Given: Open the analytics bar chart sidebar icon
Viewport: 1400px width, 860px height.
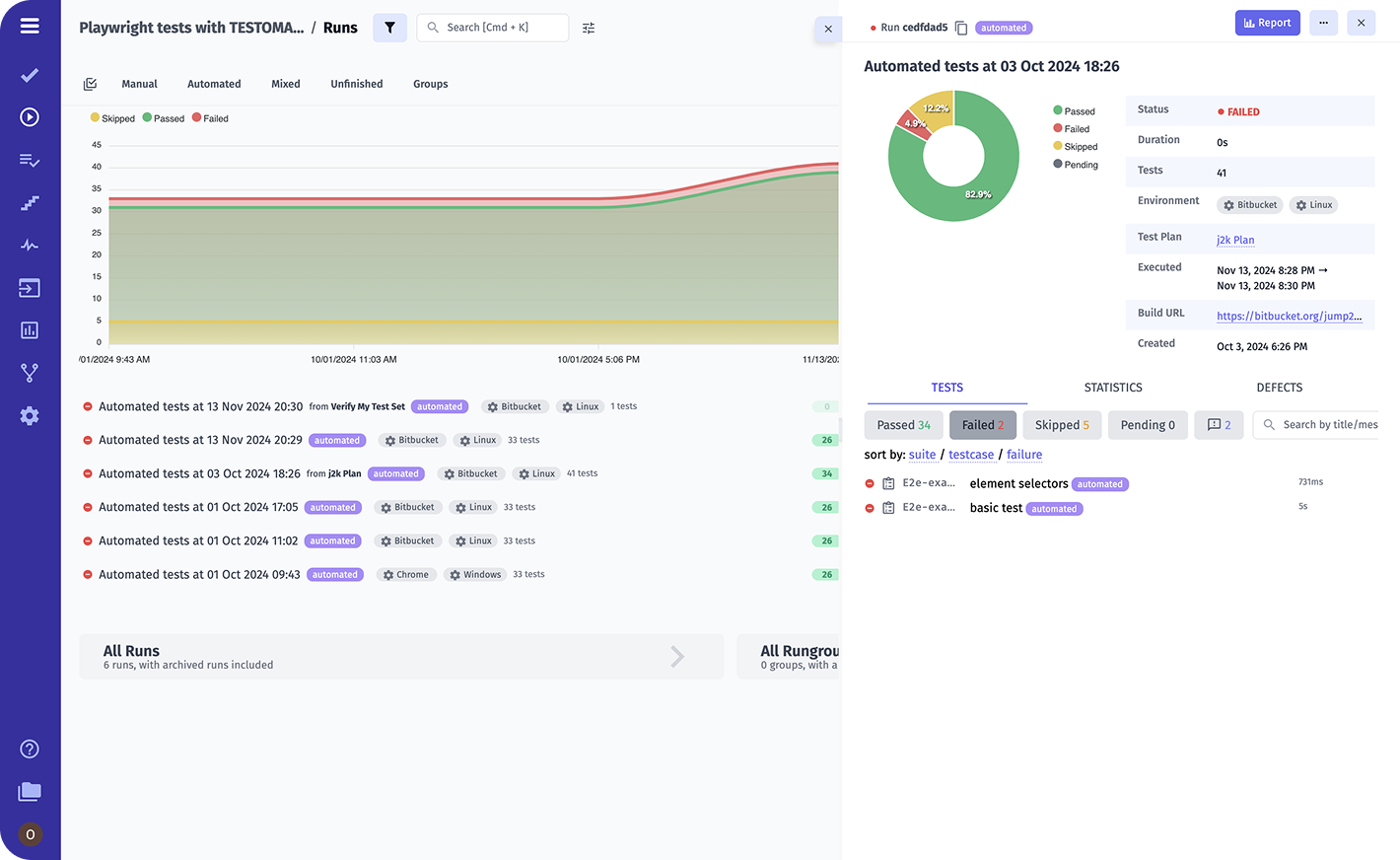Looking at the screenshot, I should 30,329.
